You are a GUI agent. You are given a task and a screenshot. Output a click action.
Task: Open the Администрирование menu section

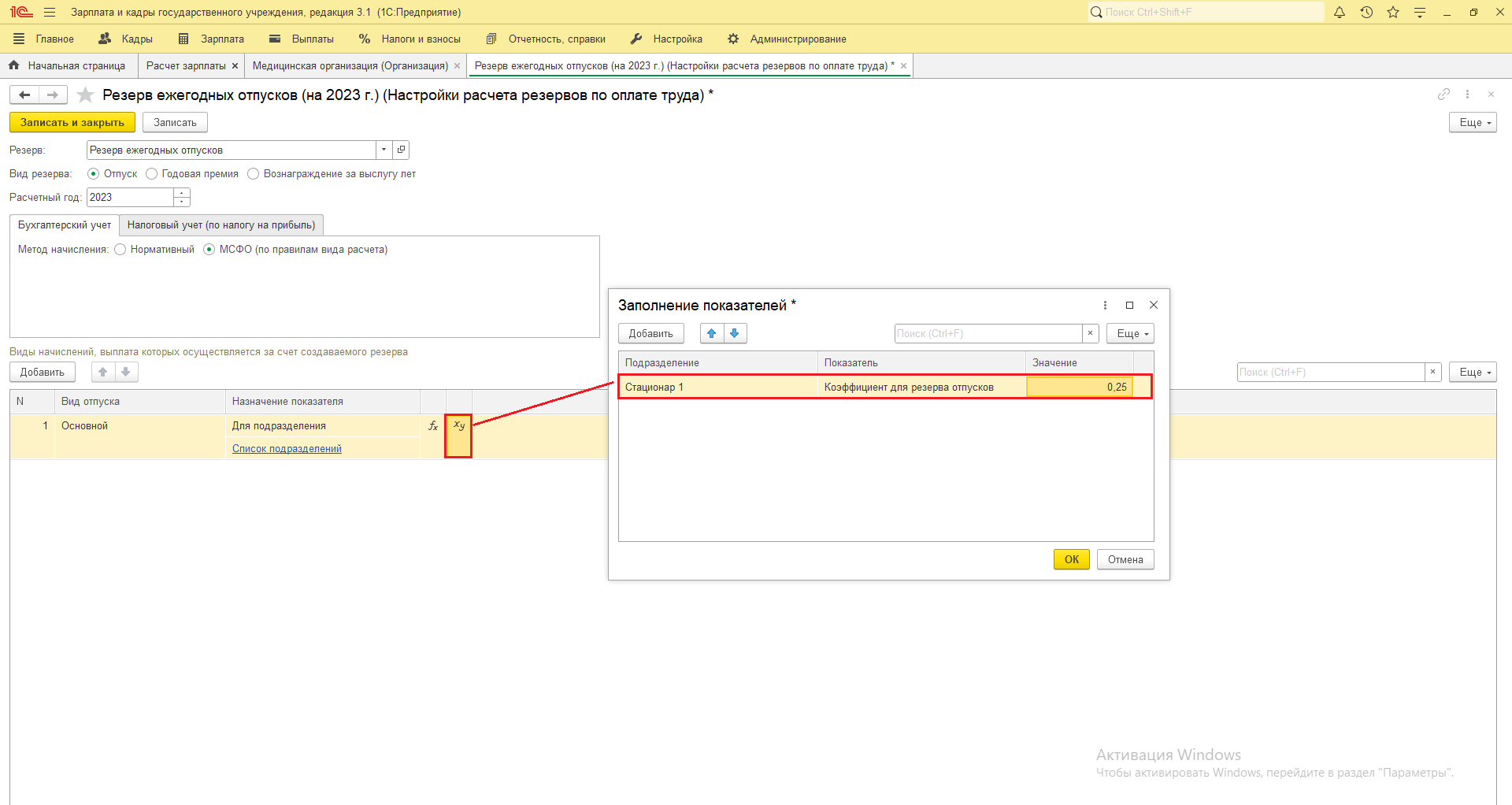click(x=787, y=39)
